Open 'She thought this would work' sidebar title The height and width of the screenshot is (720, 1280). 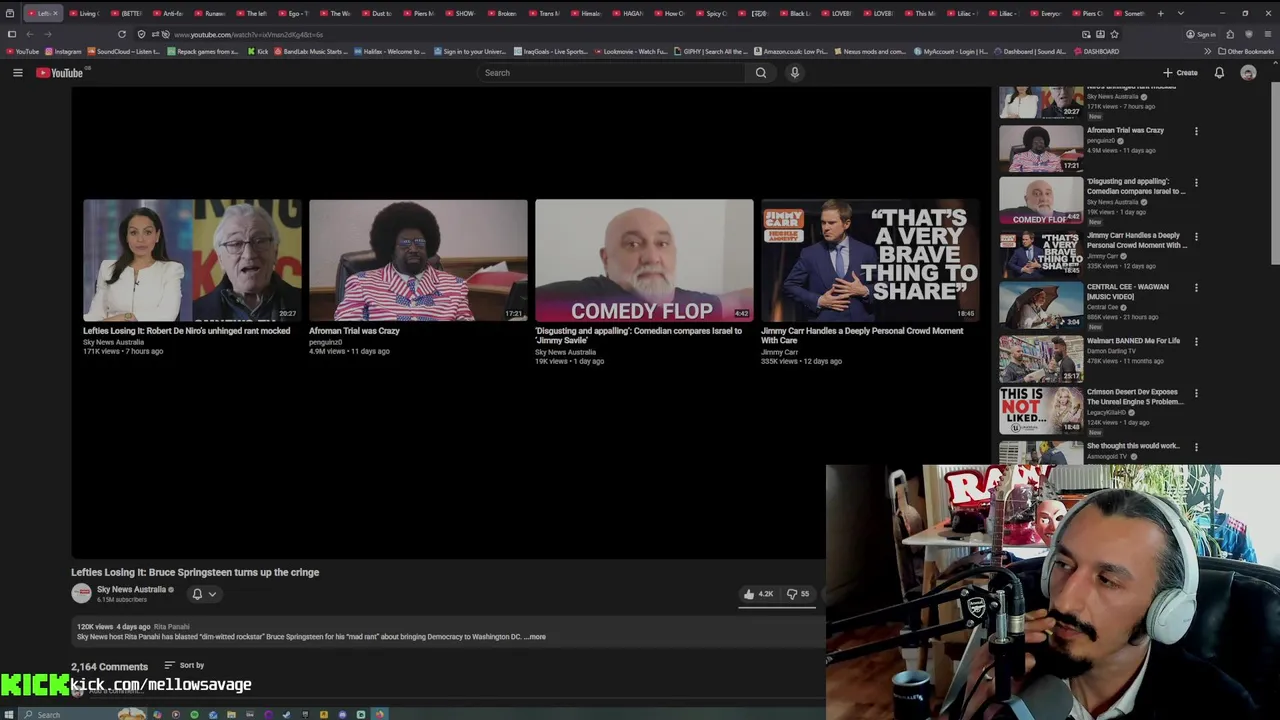[x=1133, y=446]
